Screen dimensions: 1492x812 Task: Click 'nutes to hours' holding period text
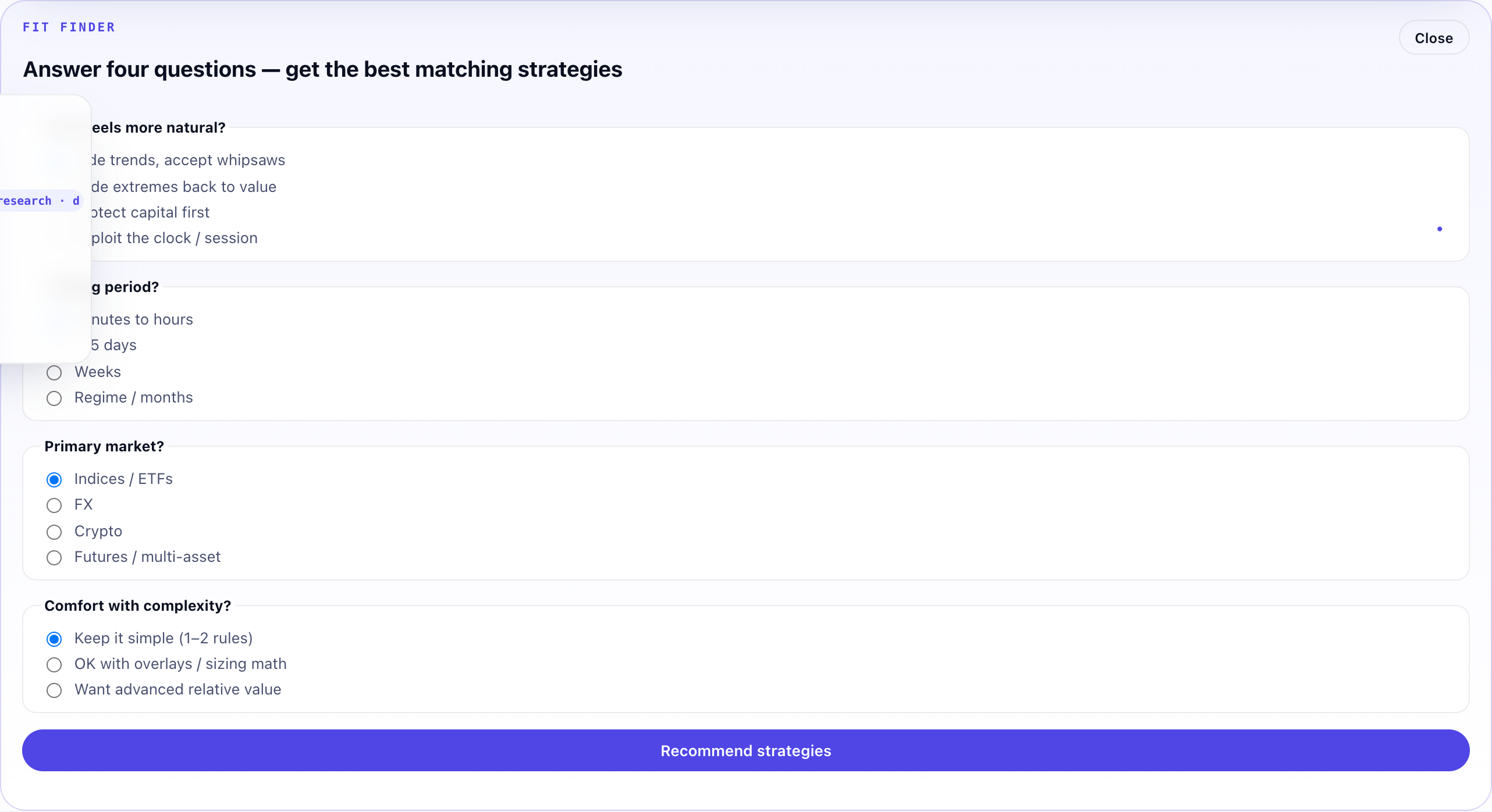(x=141, y=319)
